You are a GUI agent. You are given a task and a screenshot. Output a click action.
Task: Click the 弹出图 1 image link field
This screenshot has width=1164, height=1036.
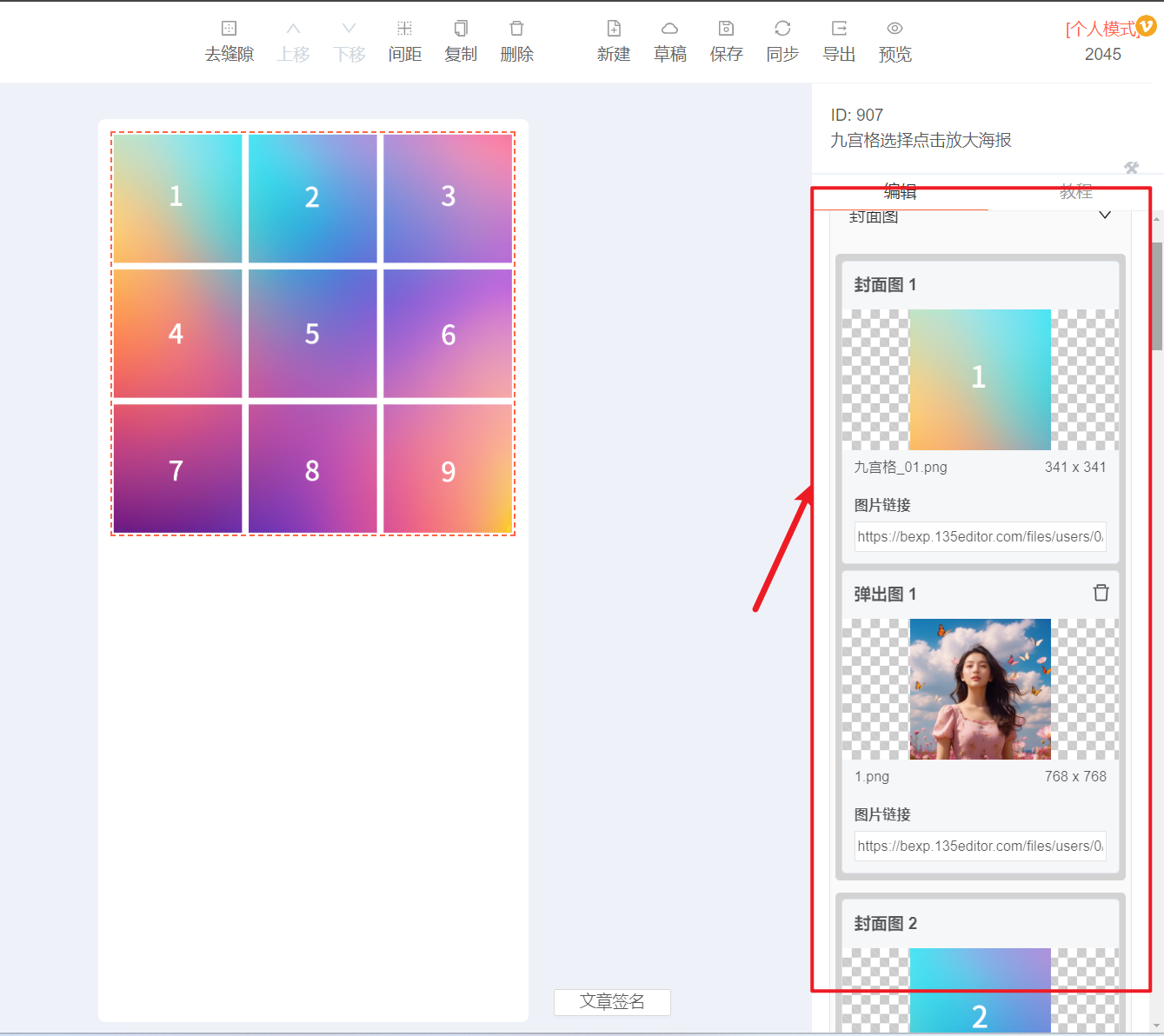[x=981, y=846]
